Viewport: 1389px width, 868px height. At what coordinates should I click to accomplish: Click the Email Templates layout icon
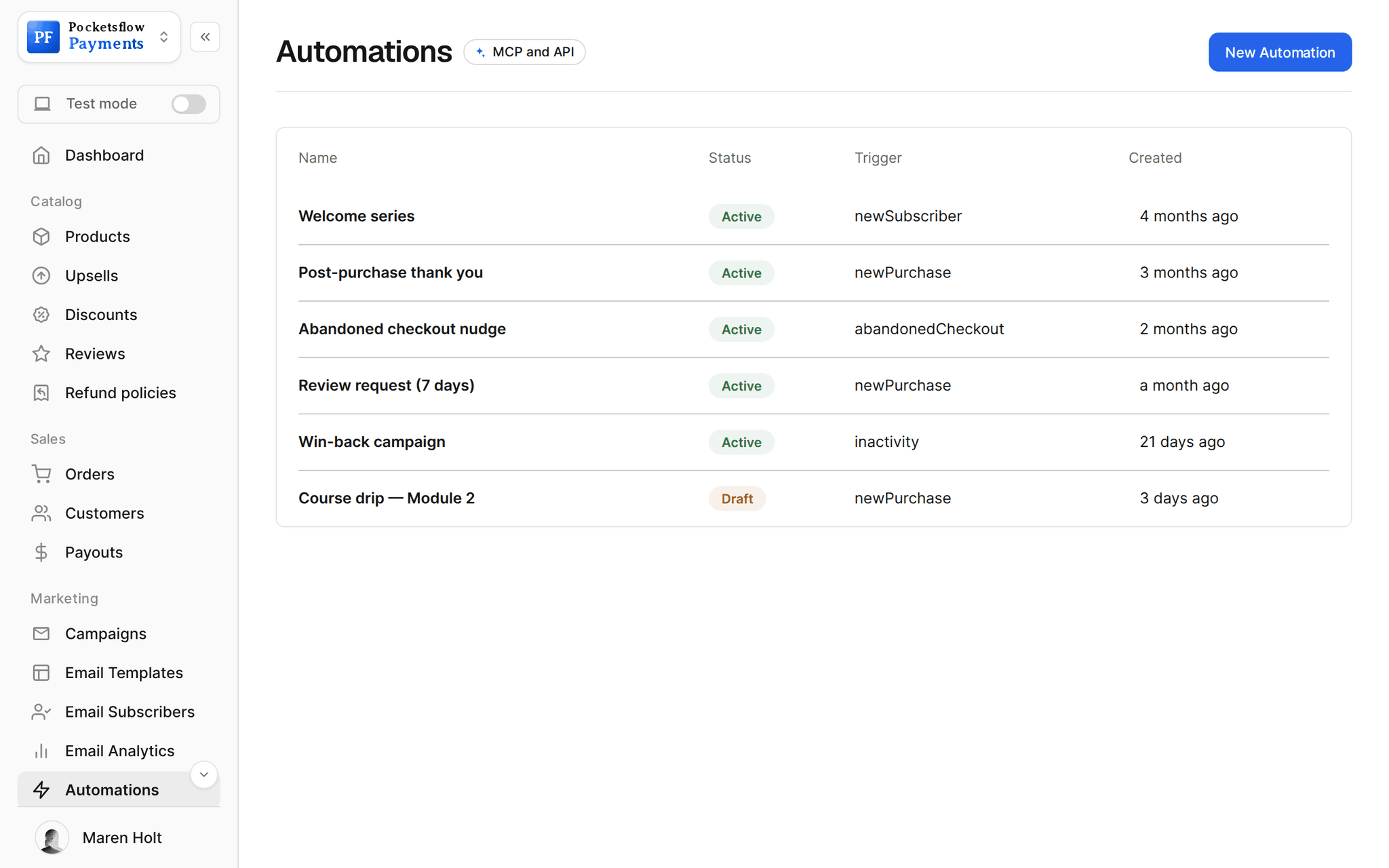tap(41, 673)
